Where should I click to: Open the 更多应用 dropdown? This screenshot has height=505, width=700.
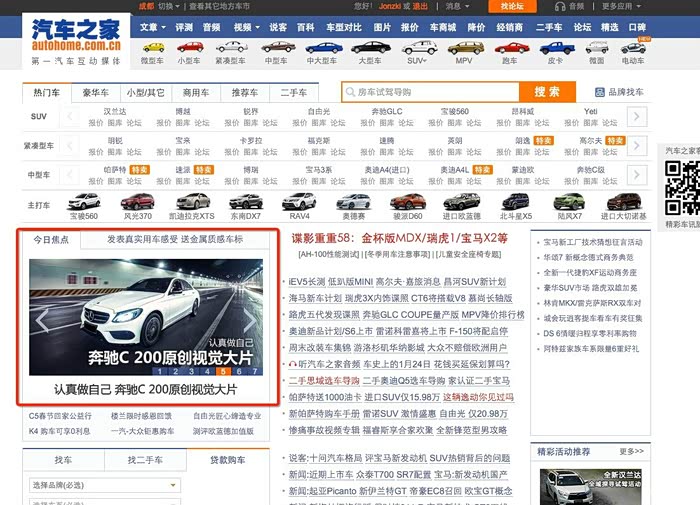(x=621, y=6)
